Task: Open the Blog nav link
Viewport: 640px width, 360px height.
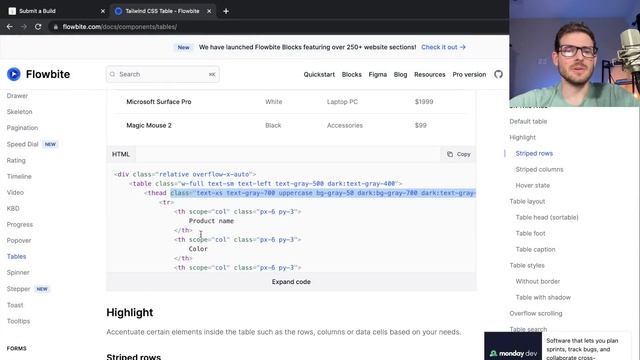Action: pyautogui.click(x=400, y=75)
